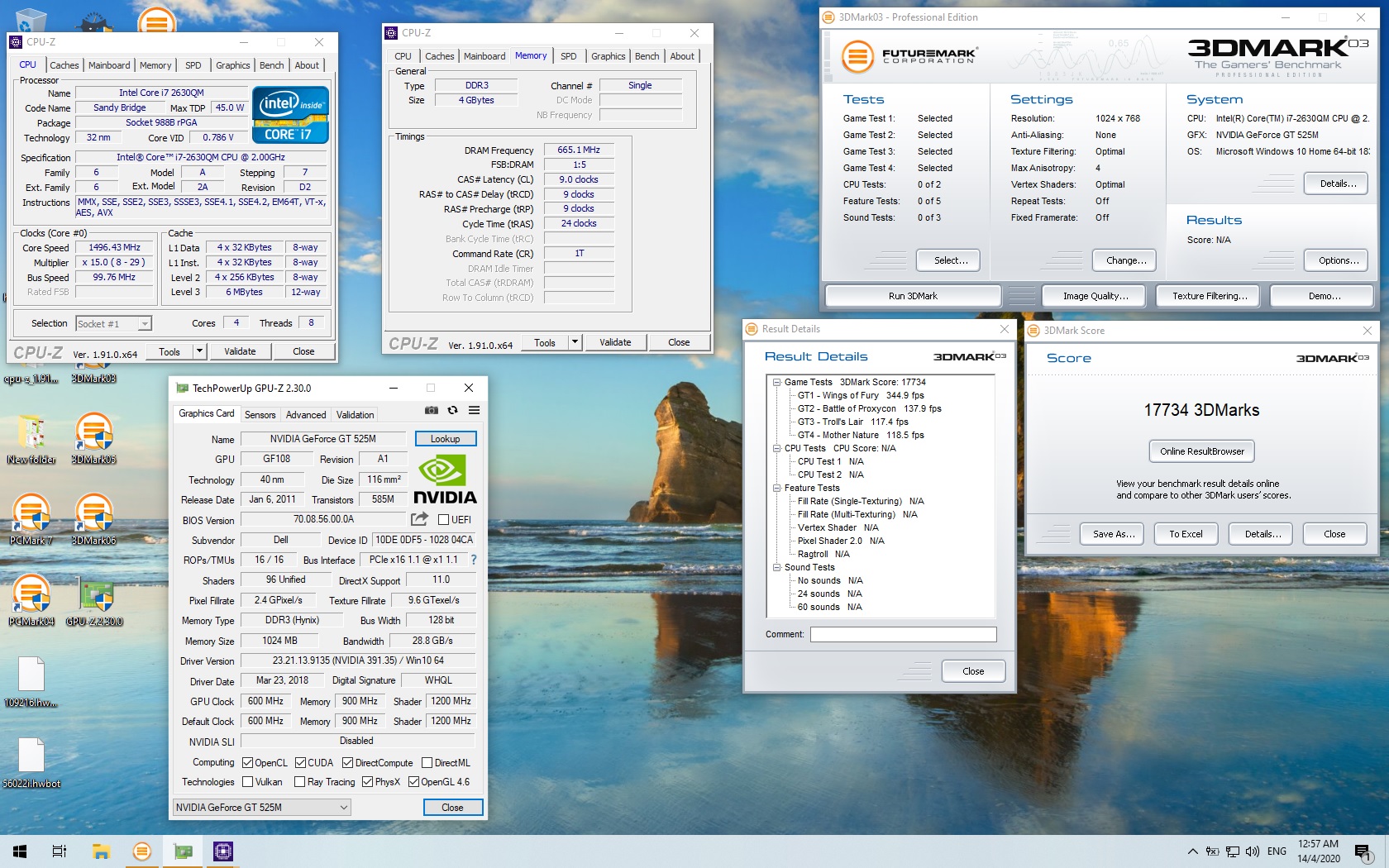Toggle the Ray Tracing checkbox
1389x868 pixels.
(x=300, y=782)
